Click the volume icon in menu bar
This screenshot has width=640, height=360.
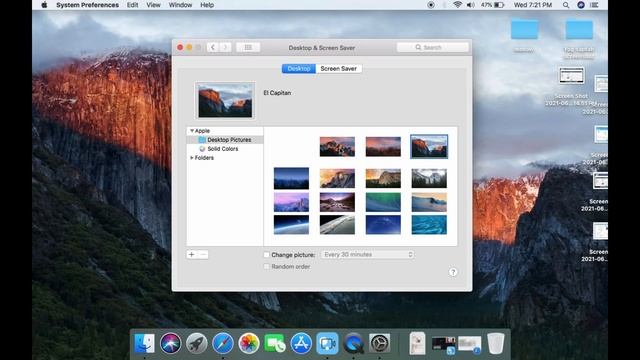tap(471, 5)
